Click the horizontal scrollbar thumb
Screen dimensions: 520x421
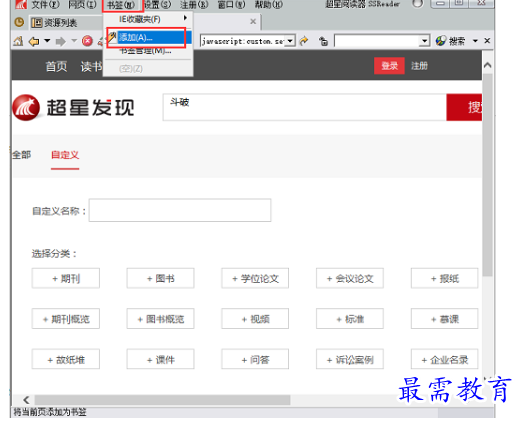(x=162, y=400)
